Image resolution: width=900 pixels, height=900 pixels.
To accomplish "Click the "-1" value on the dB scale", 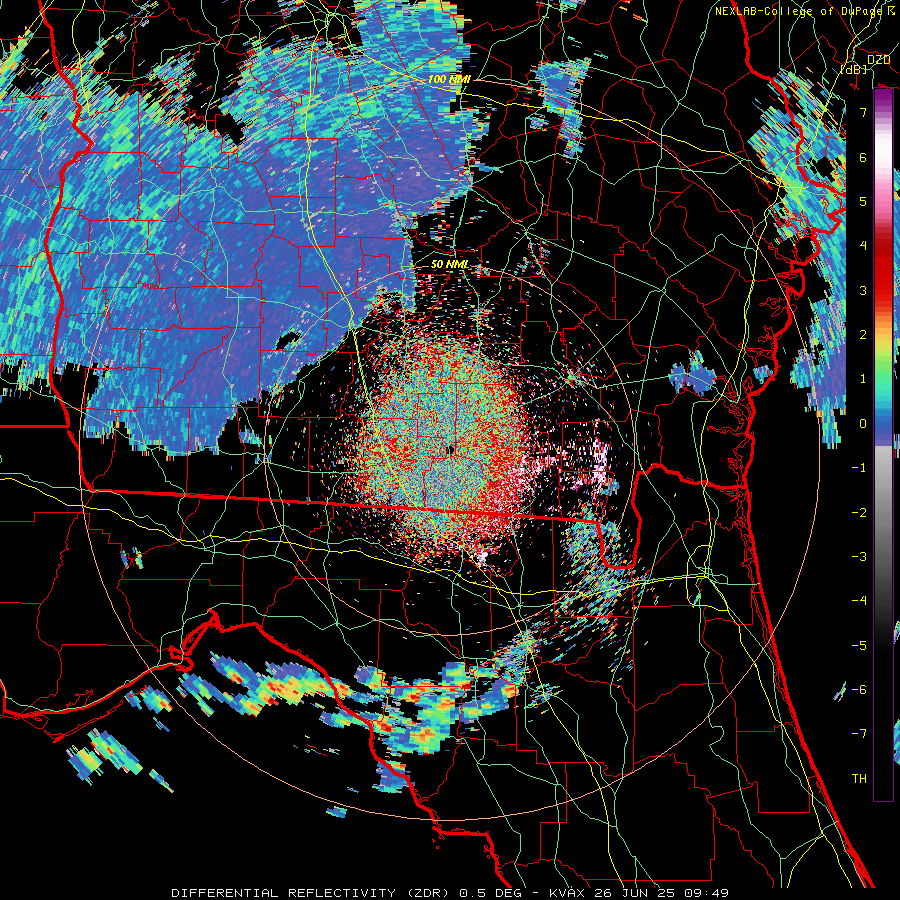I will (x=859, y=468).
